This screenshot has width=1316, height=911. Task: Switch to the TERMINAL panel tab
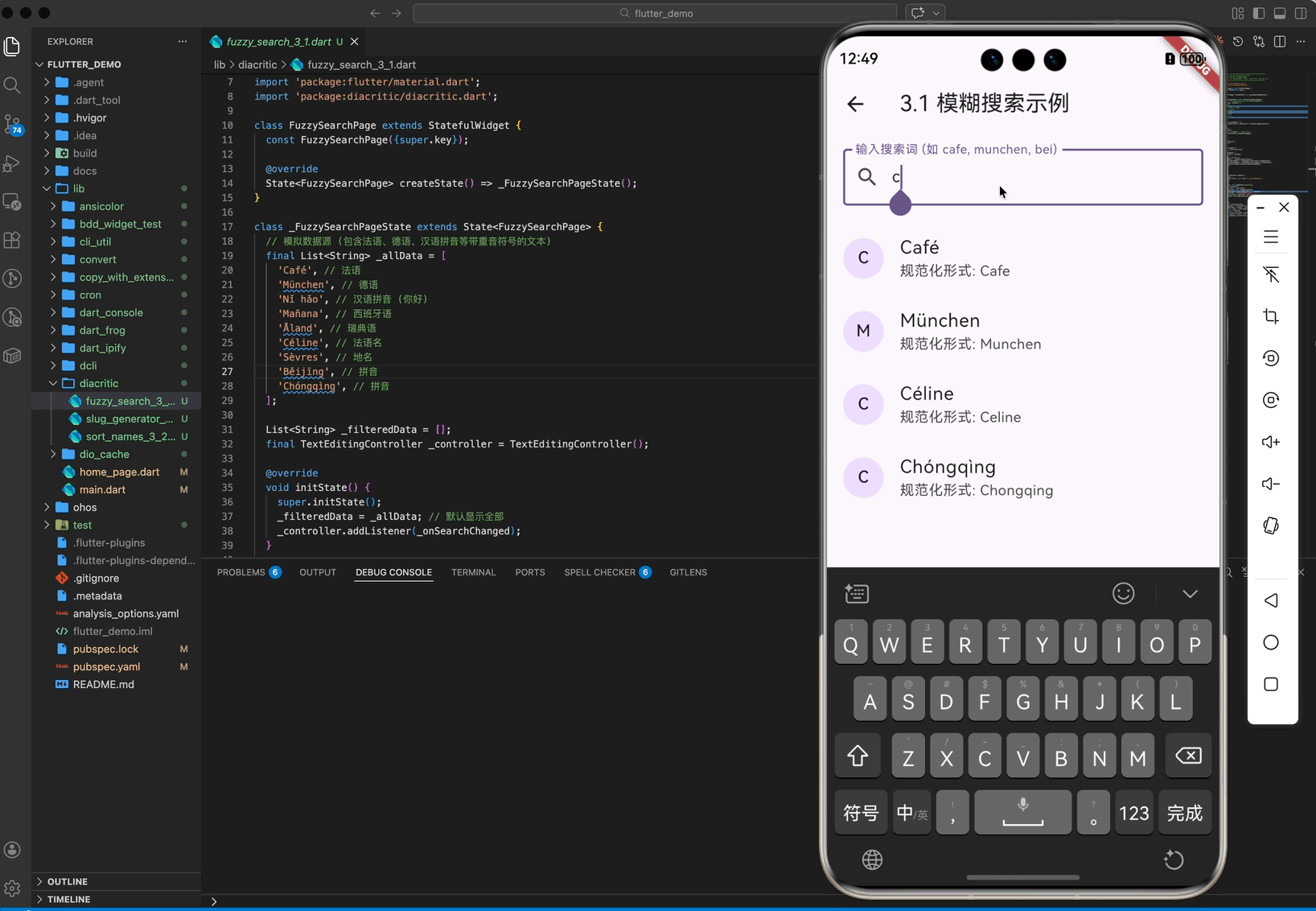pyautogui.click(x=473, y=572)
